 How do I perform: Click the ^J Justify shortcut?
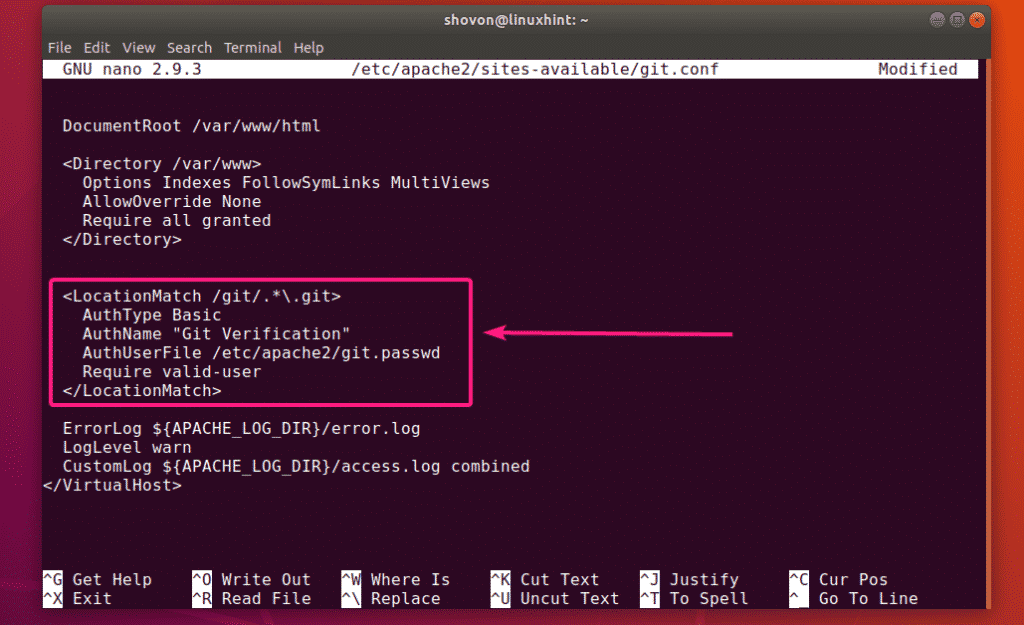pos(690,580)
